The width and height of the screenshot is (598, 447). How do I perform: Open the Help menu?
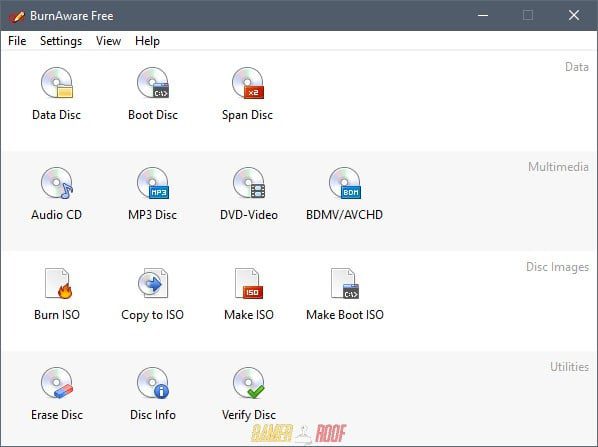coord(147,41)
